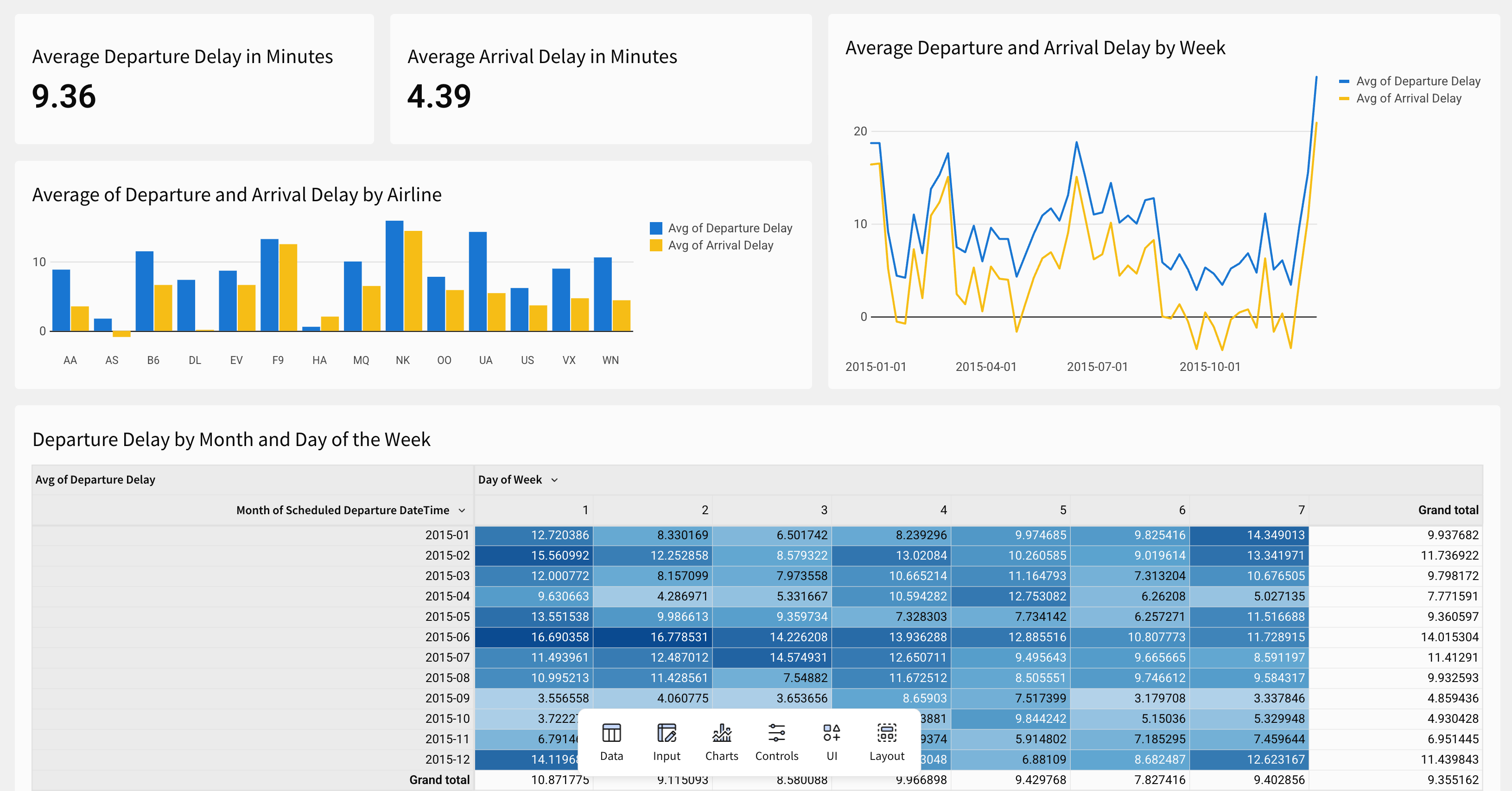Image resolution: width=1512 pixels, height=791 pixels.
Task: Click the UI shapes icon
Action: tap(831, 733)
